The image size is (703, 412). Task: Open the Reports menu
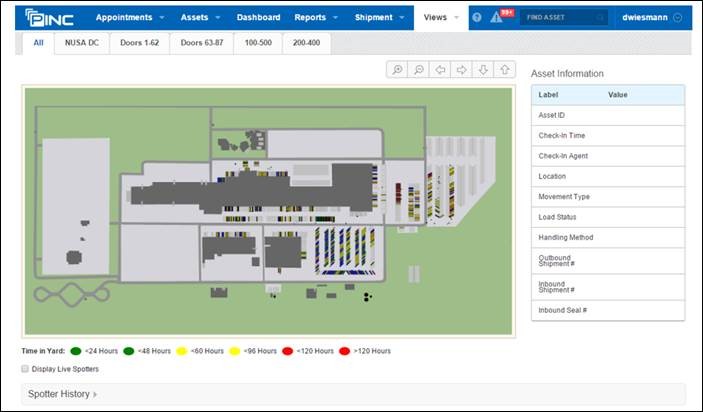point(316,17)
